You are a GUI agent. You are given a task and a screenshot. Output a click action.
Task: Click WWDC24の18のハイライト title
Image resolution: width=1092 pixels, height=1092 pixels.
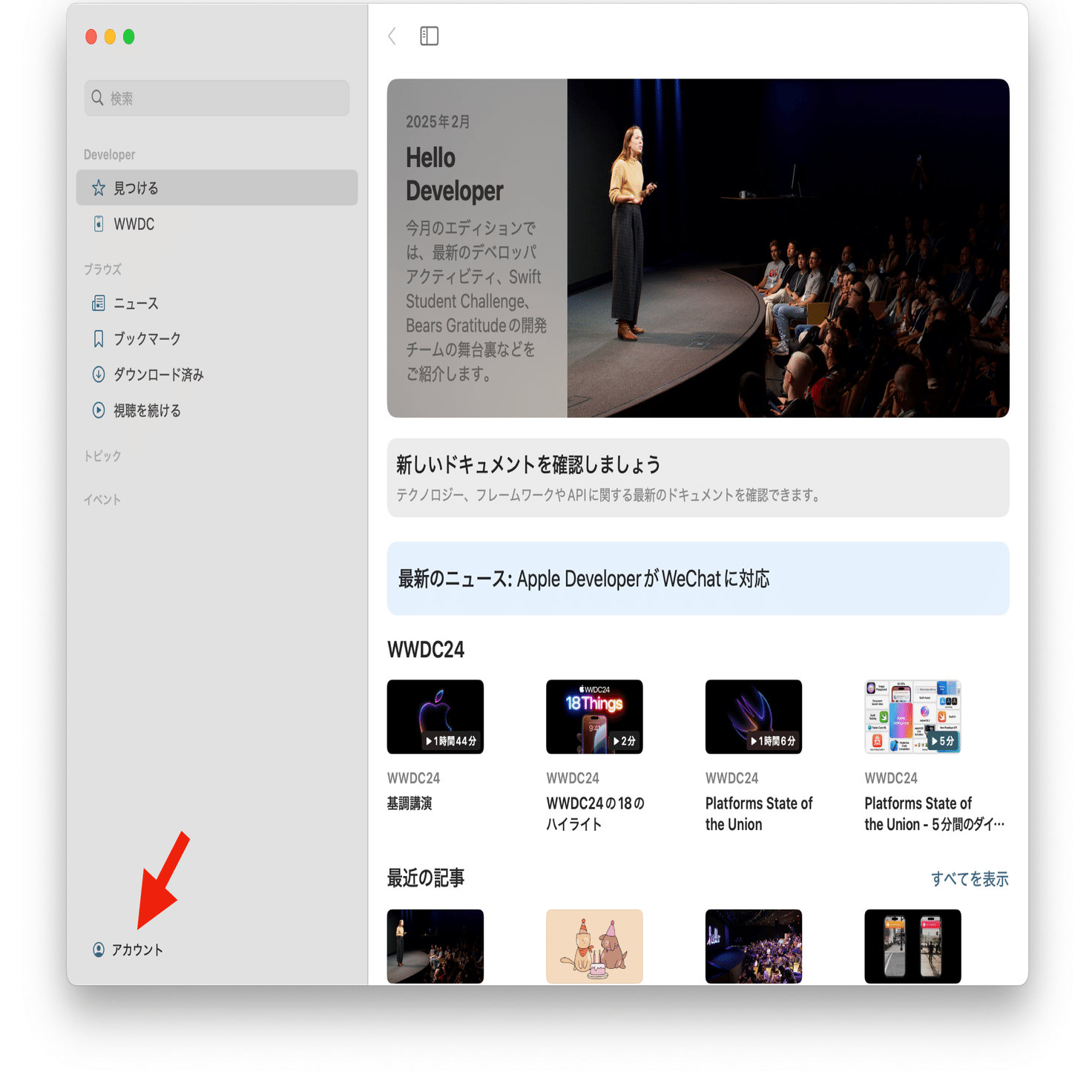(596, 814)
